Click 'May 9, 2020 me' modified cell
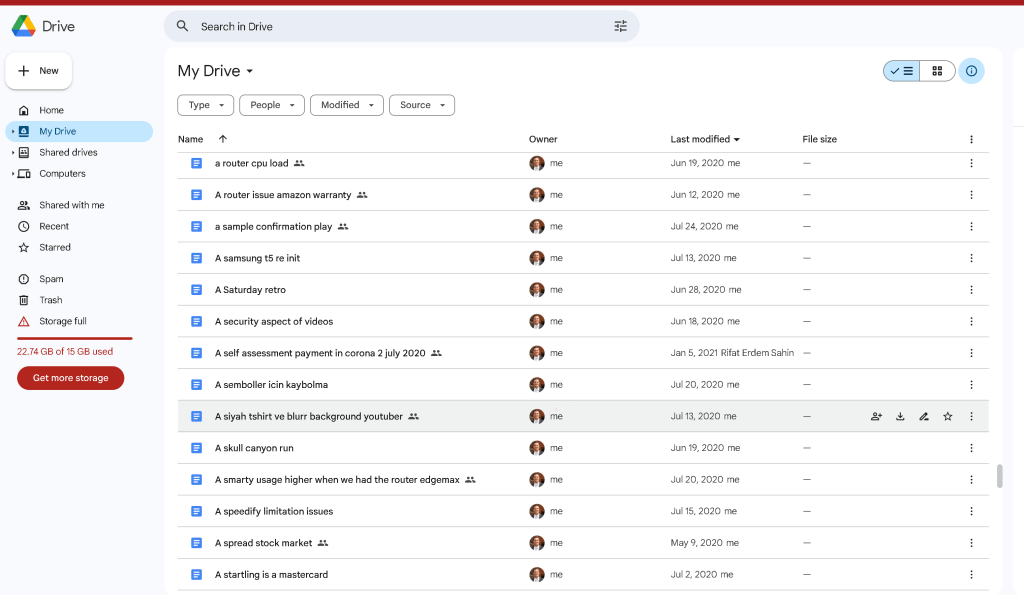 point(705,543)
